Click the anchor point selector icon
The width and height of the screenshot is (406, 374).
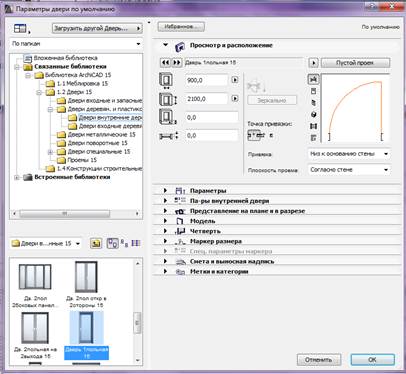click(256, 135)
